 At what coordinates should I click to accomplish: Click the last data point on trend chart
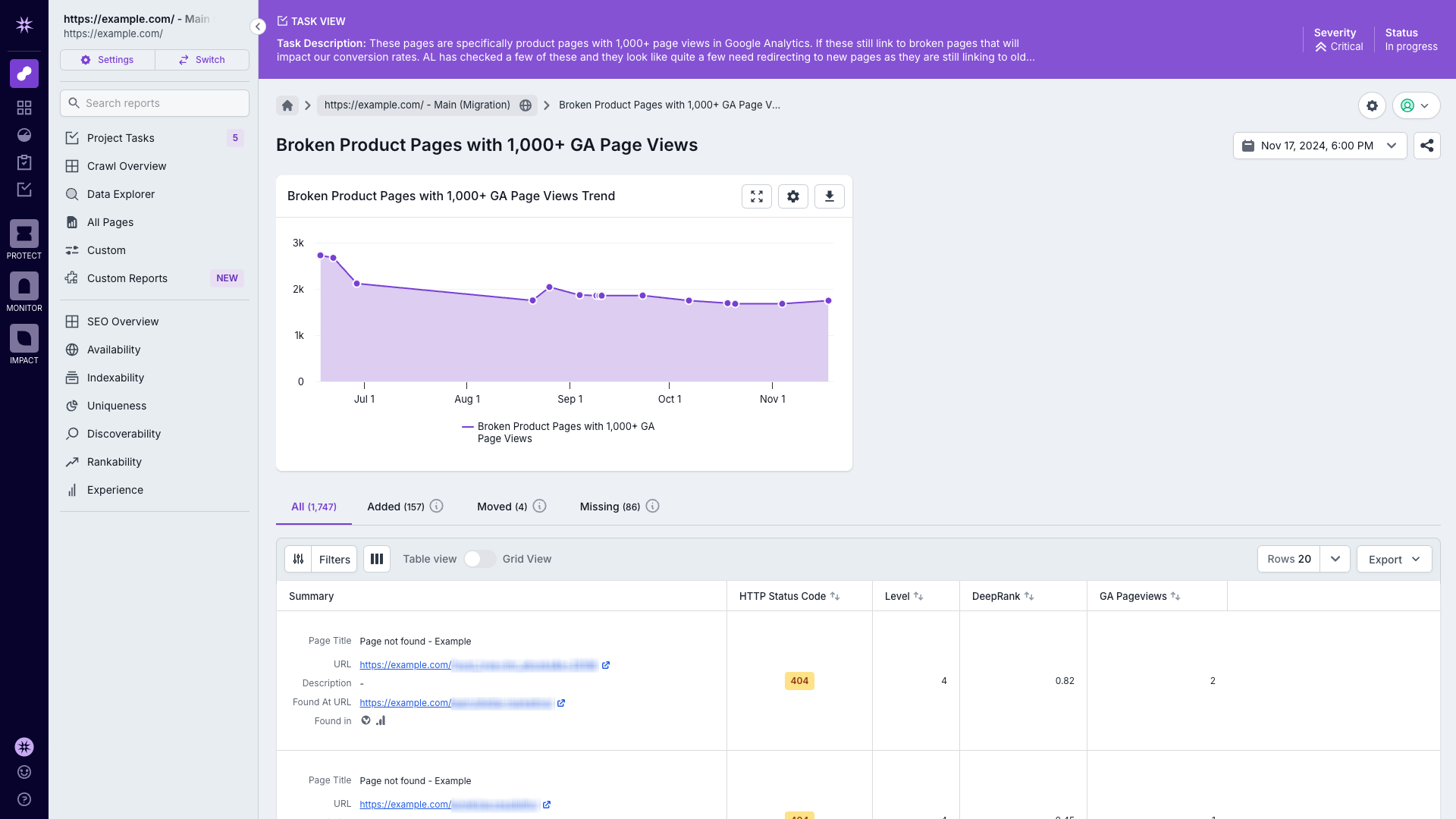[x=828, y=301]
